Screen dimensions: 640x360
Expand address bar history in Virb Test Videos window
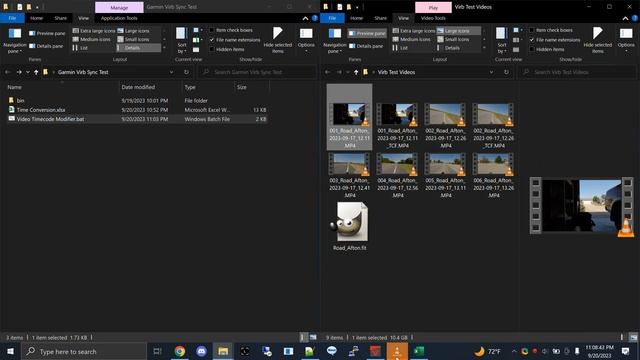tap(491, 72)
